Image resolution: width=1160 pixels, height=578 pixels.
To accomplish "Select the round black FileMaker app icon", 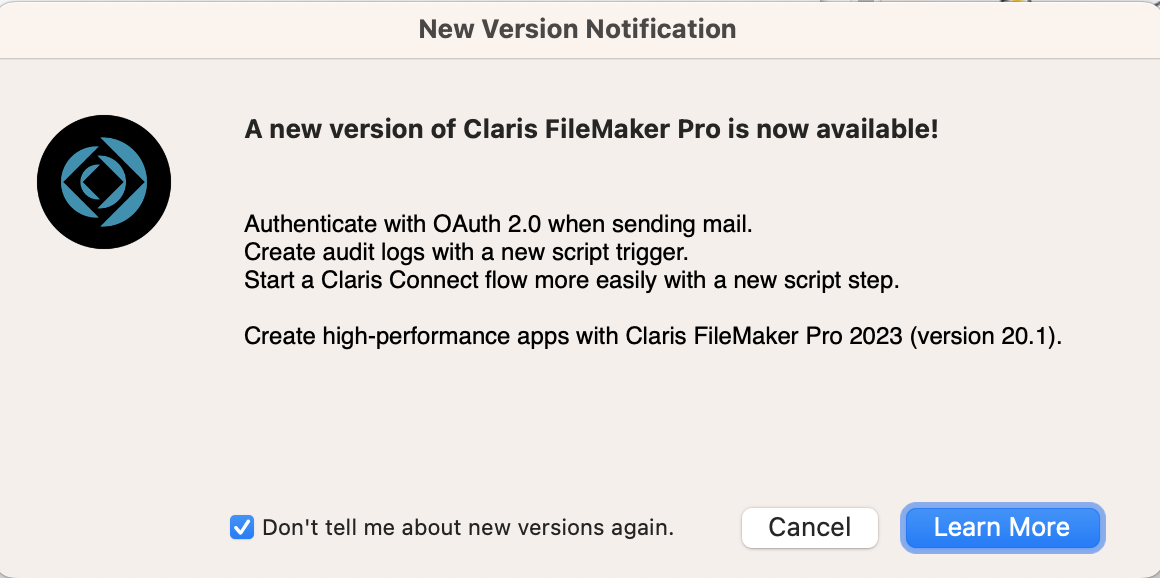I will pos(104,182).
